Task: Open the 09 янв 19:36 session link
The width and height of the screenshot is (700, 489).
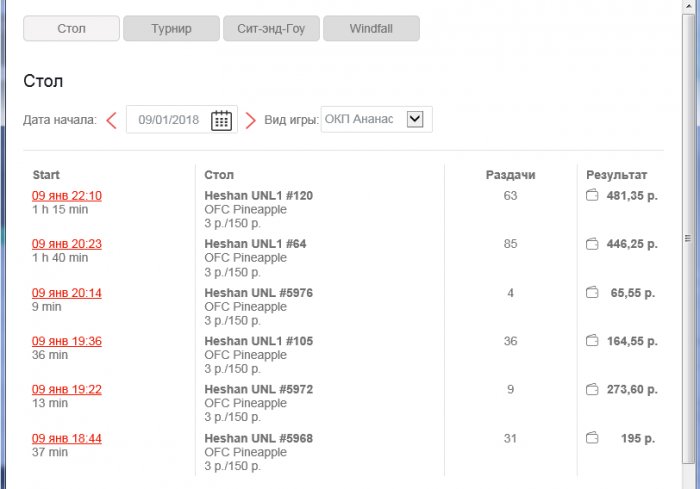Action: click(x=67, y=341)
